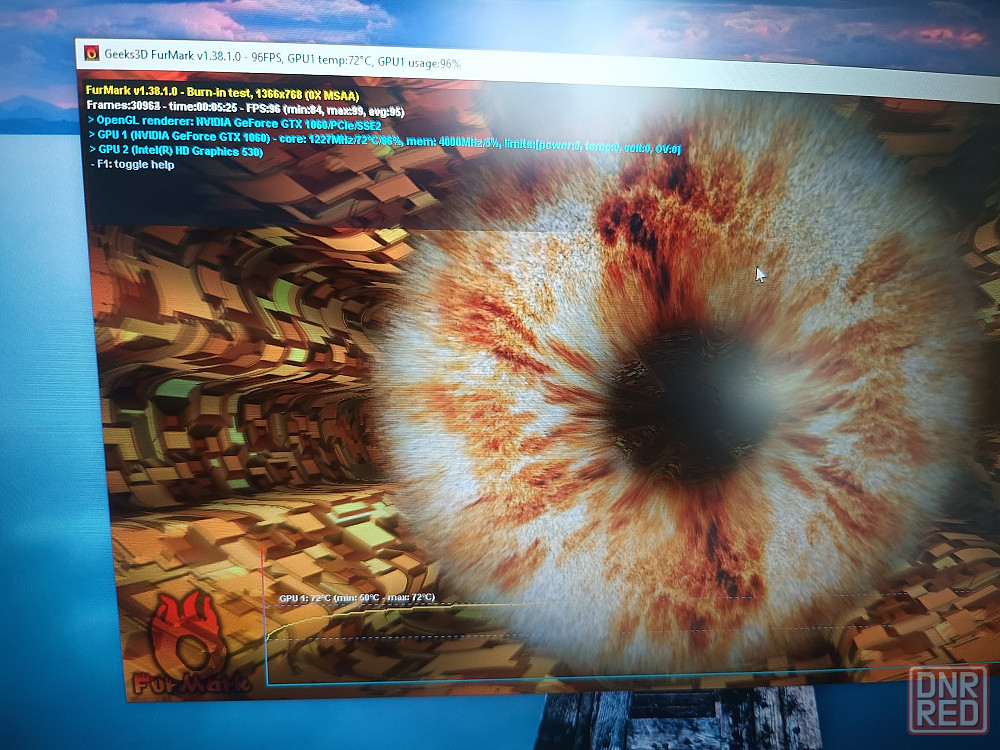Click the Geeks3D FurMark window title text
Viewport: 1000px width, 750px height.
282,59
